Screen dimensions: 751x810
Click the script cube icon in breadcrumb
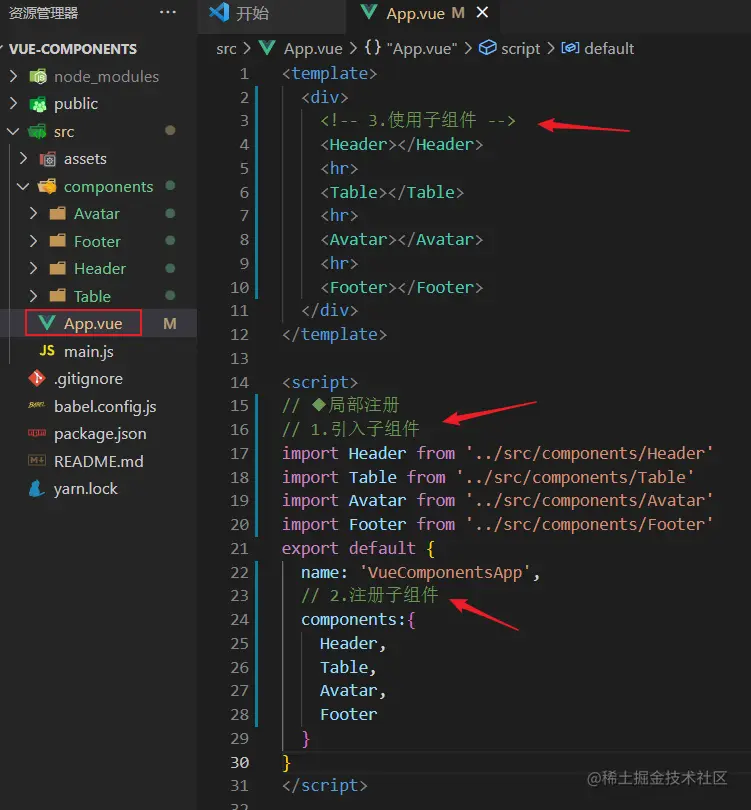point(487,48)
